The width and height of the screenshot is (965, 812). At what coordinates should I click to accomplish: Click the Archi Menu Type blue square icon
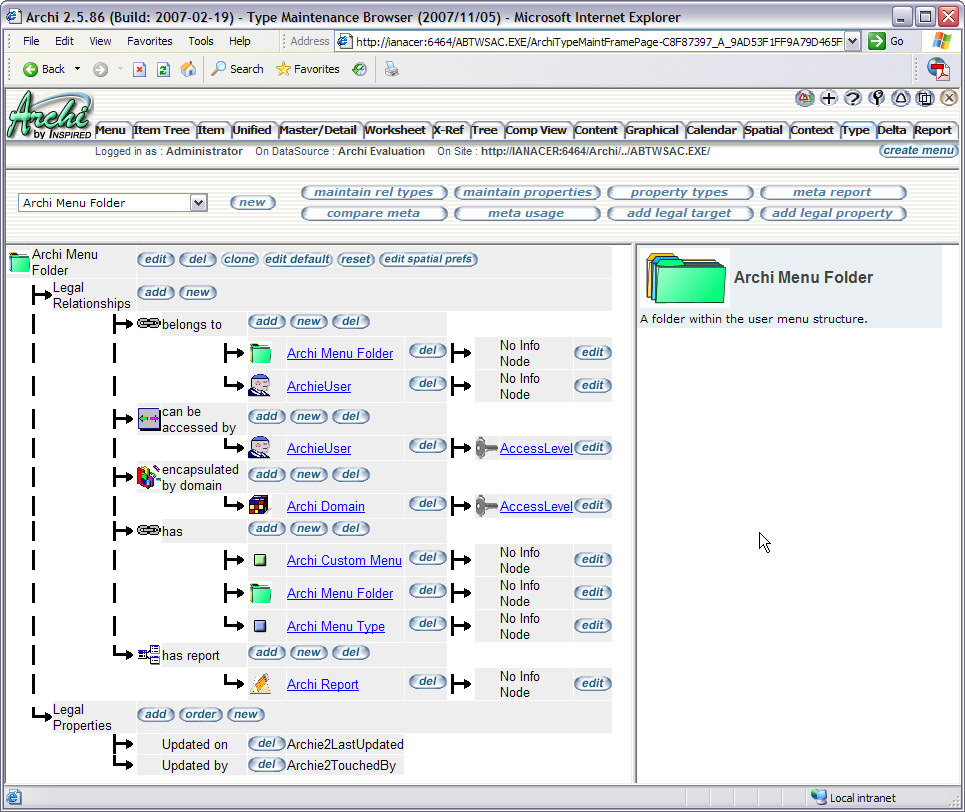tap(260, 625)
